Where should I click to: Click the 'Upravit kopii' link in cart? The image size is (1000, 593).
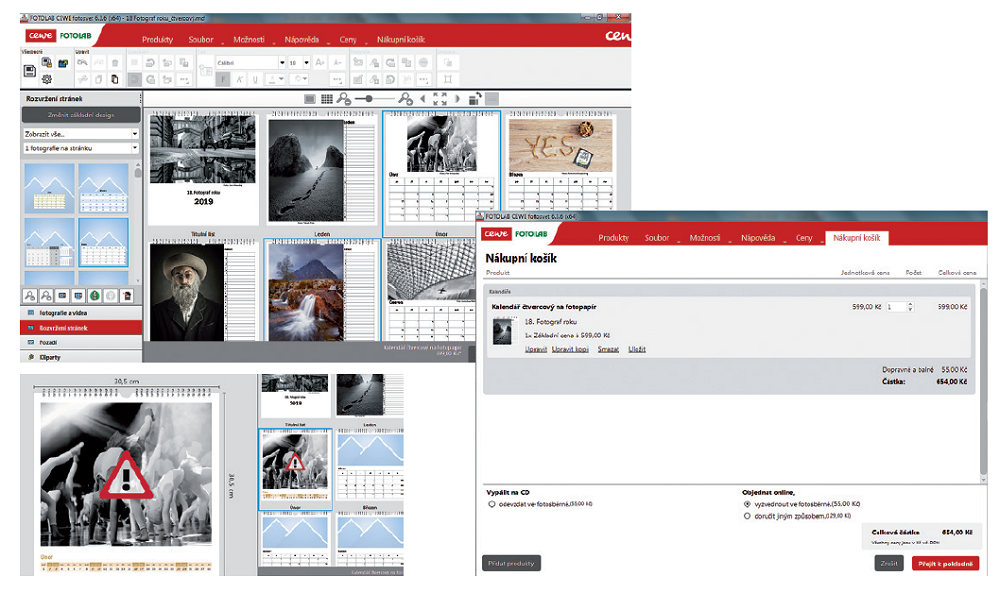coord(570,349)
